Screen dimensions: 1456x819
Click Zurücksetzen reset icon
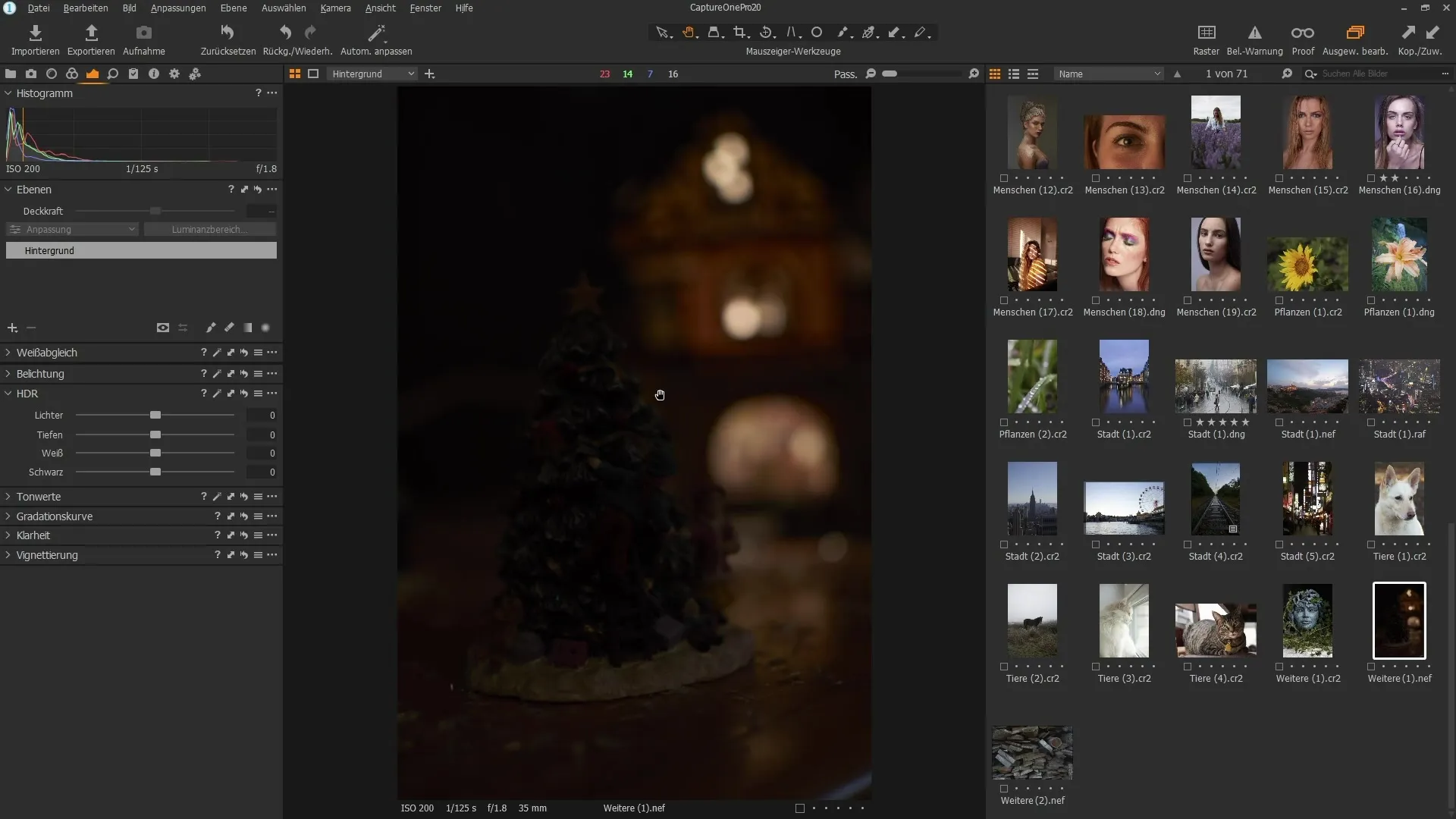(227, 33)
